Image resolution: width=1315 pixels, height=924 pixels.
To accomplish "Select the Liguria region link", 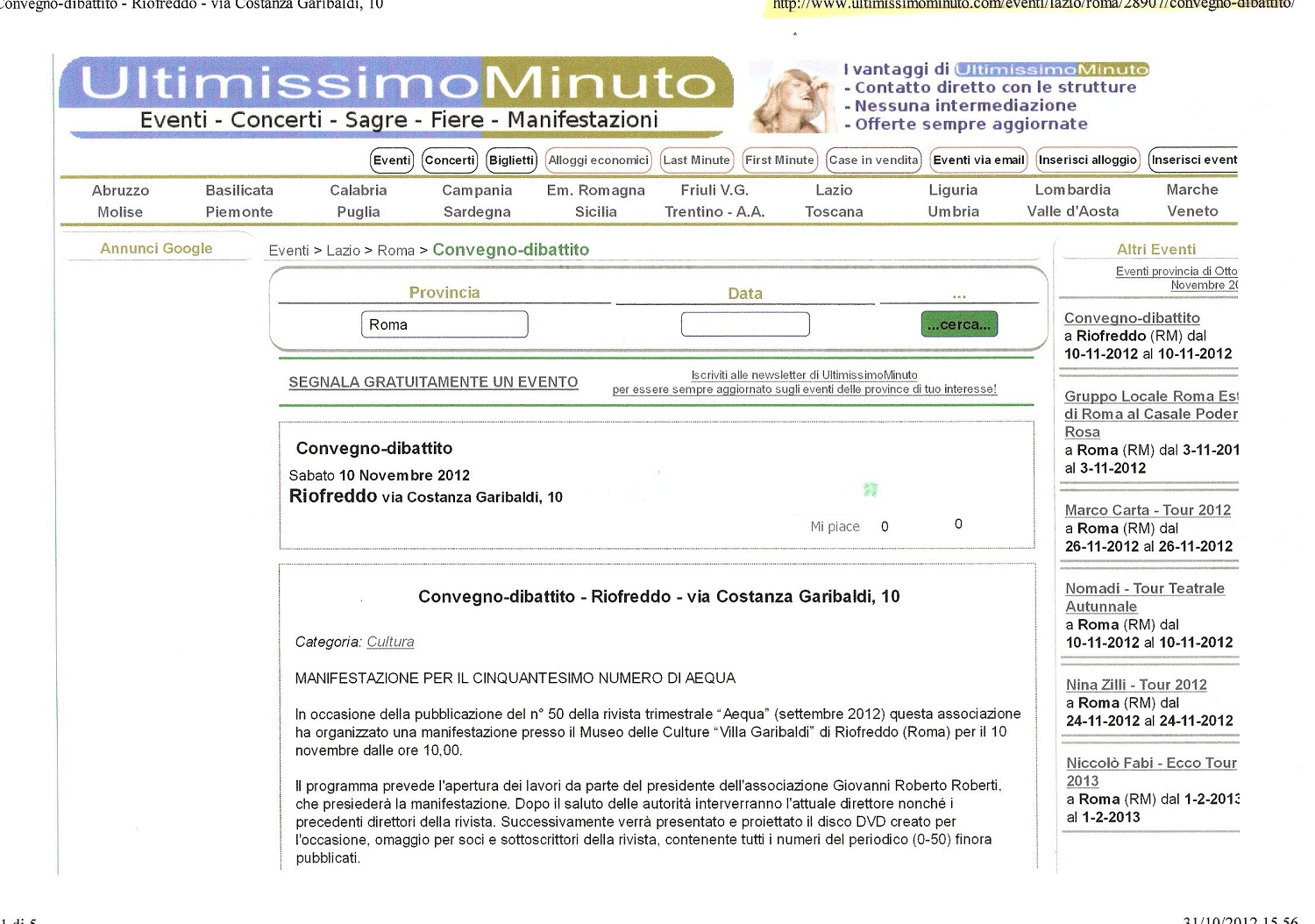I will 953,190.
